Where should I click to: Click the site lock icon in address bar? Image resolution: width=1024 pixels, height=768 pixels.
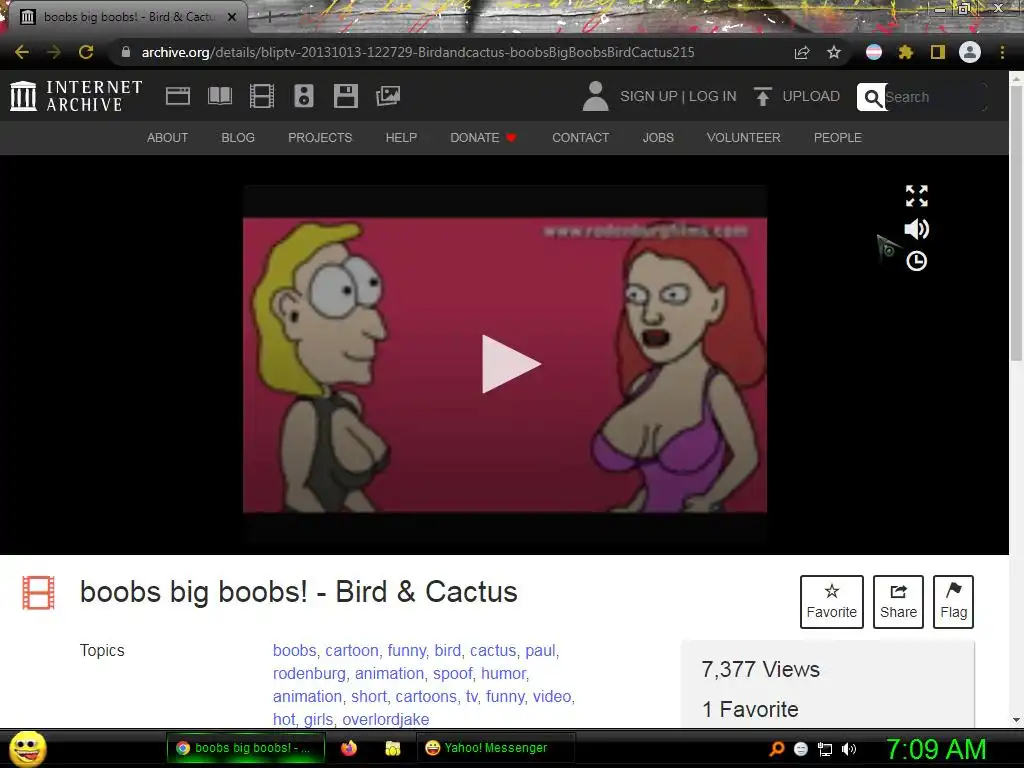[126, 52]
